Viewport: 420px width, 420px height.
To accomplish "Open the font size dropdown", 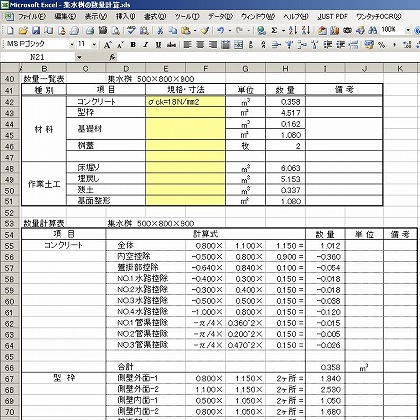I will 95,44.
